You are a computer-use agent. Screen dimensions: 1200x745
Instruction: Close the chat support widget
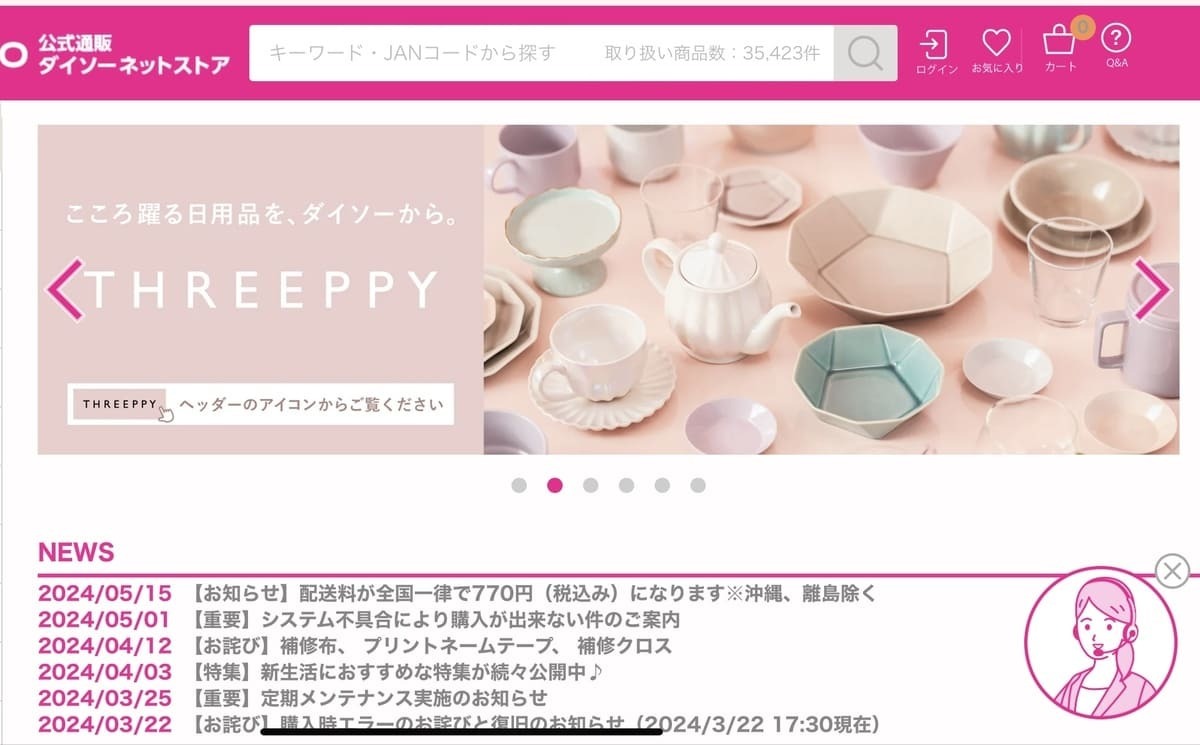coord(1172,571)
